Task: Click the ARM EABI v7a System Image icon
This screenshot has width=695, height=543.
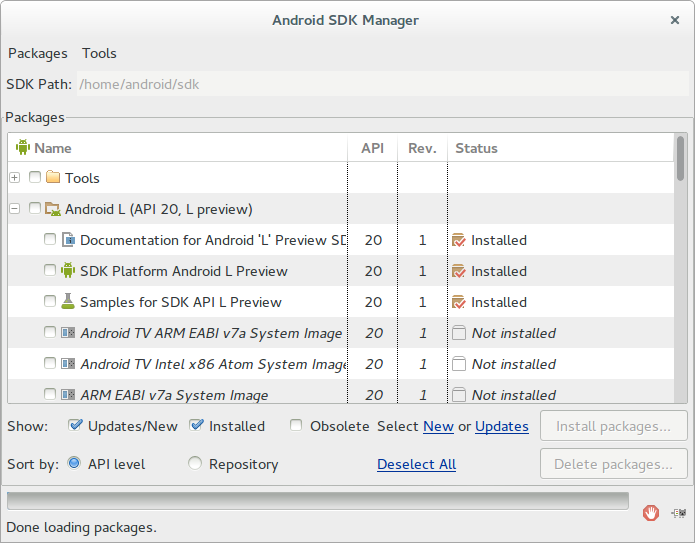Action: coord(68,394)
